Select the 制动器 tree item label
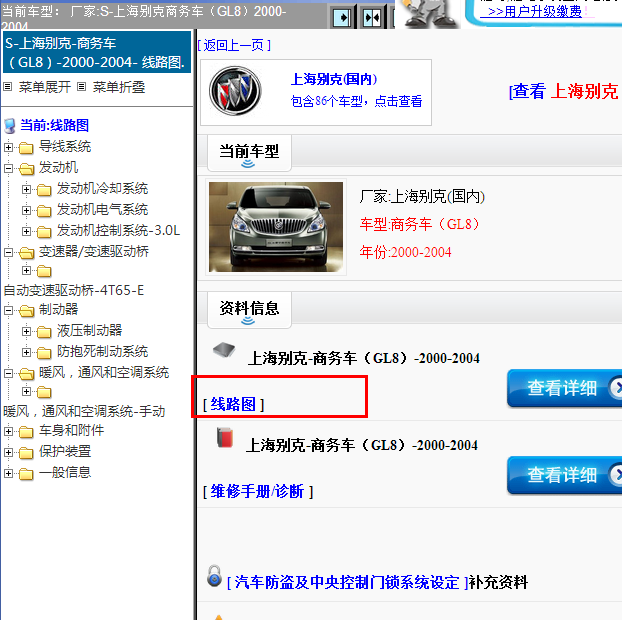This screenshot has width=622, height=620. pos(58,309)
